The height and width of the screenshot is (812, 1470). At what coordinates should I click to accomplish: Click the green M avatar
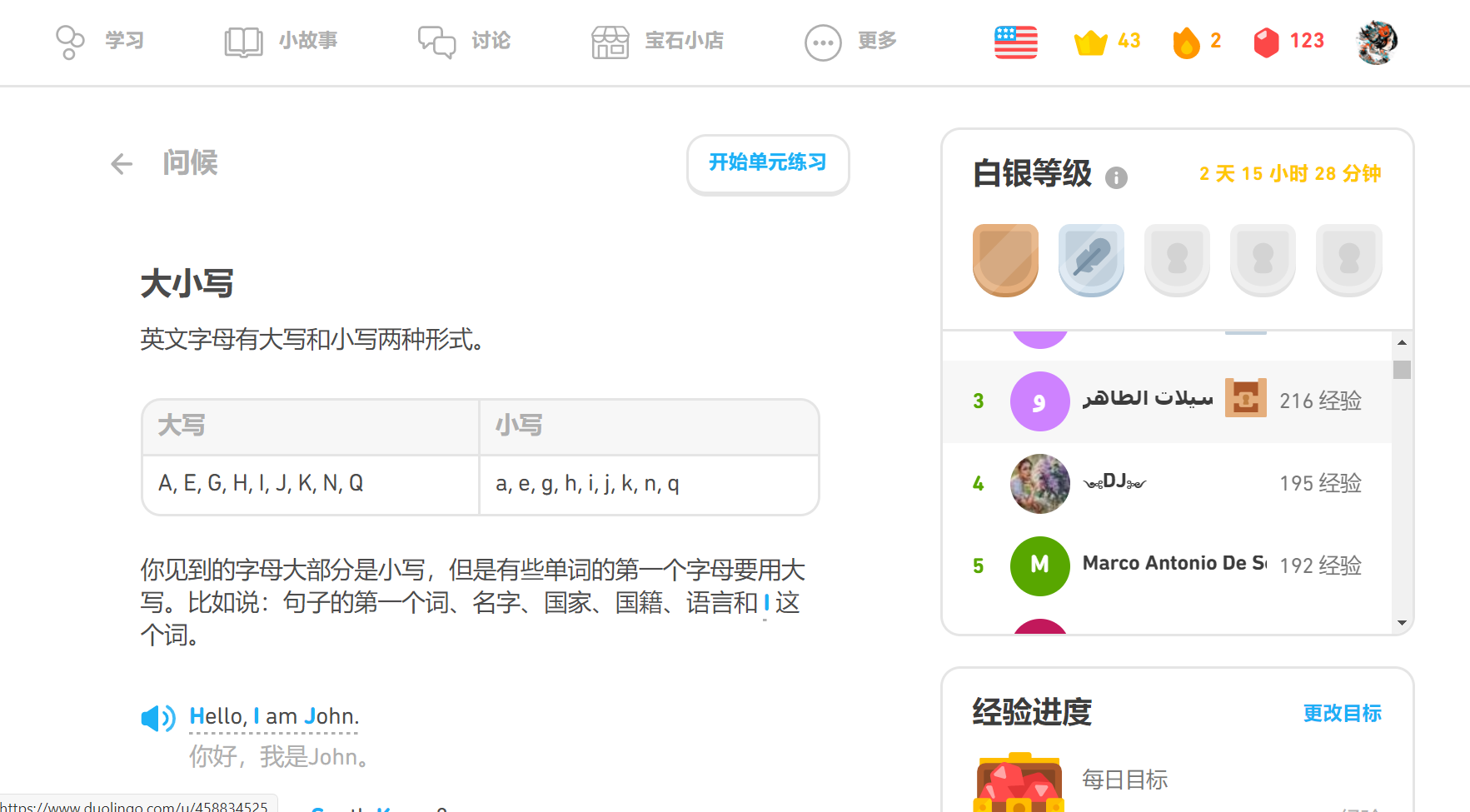click(x=1039, y=565)
